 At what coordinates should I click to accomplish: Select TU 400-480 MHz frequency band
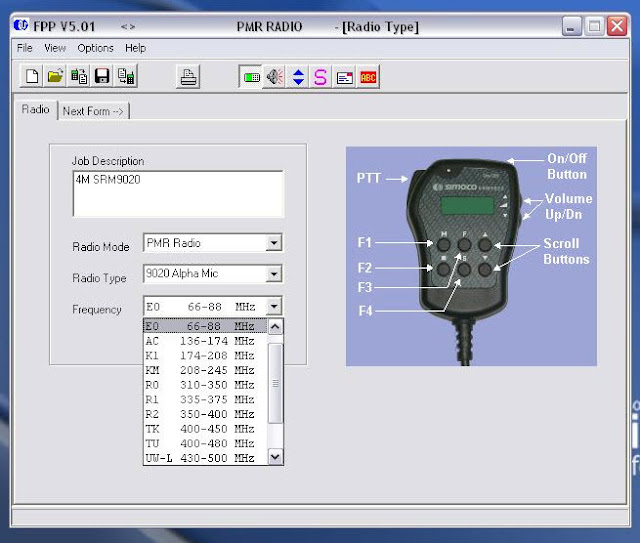pos(205,443)
